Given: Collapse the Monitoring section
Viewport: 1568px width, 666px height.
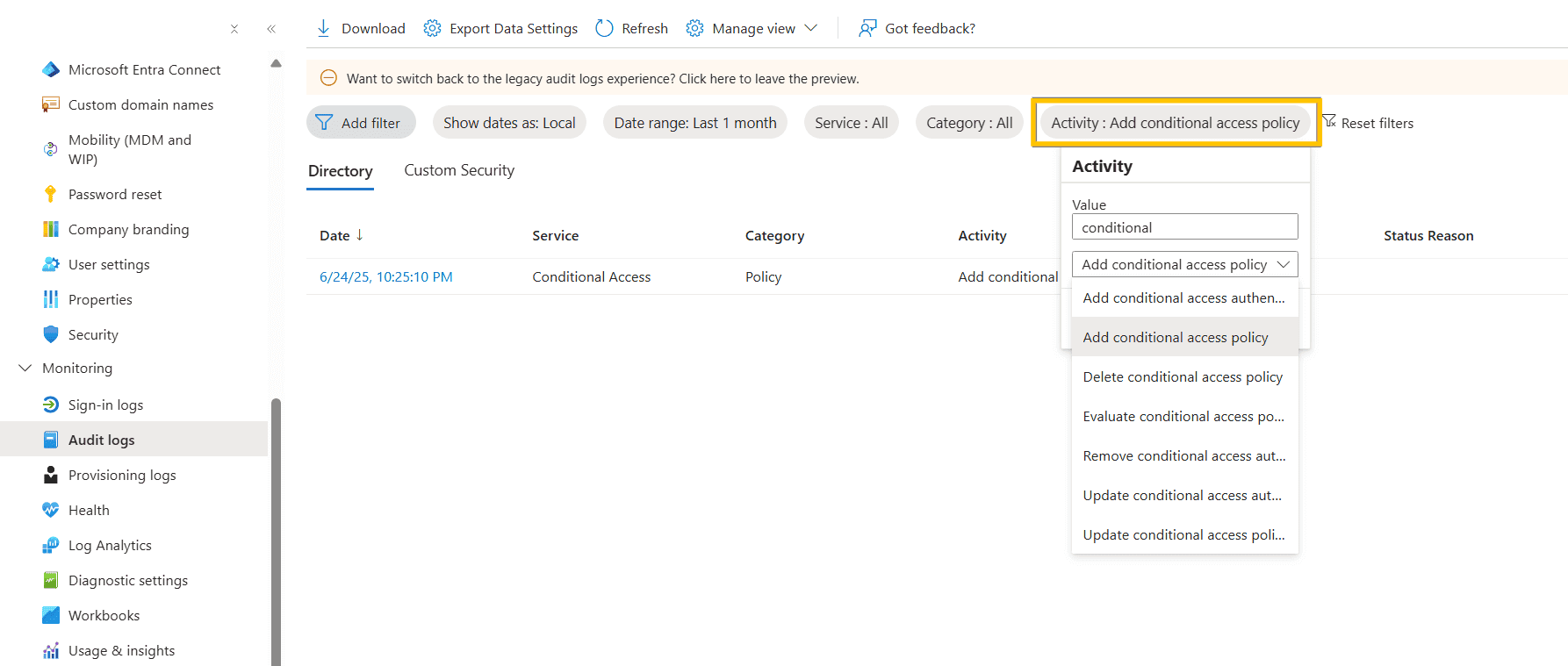Looking at the screenshot, I should pyautogui.click(x=25, y=368).
